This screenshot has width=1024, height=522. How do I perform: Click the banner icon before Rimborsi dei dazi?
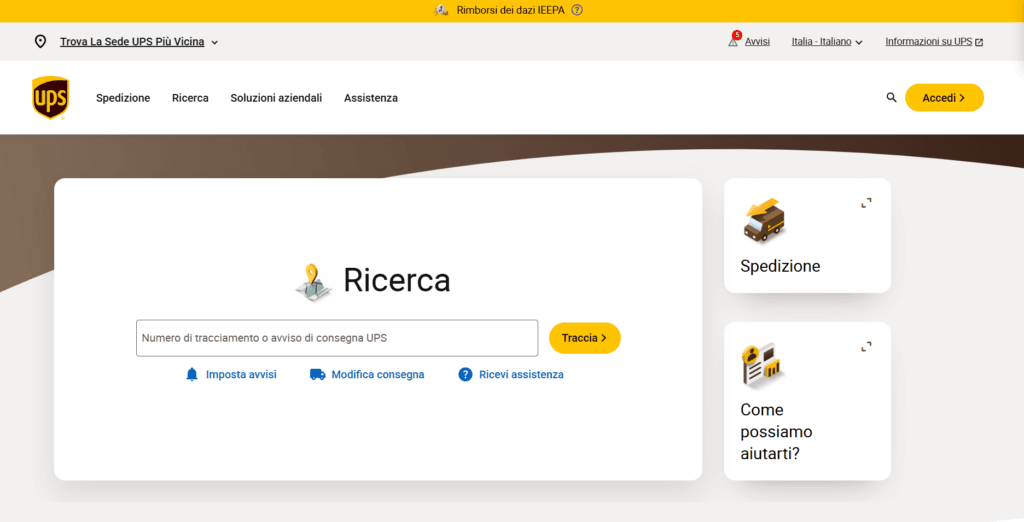click(441, 10)
